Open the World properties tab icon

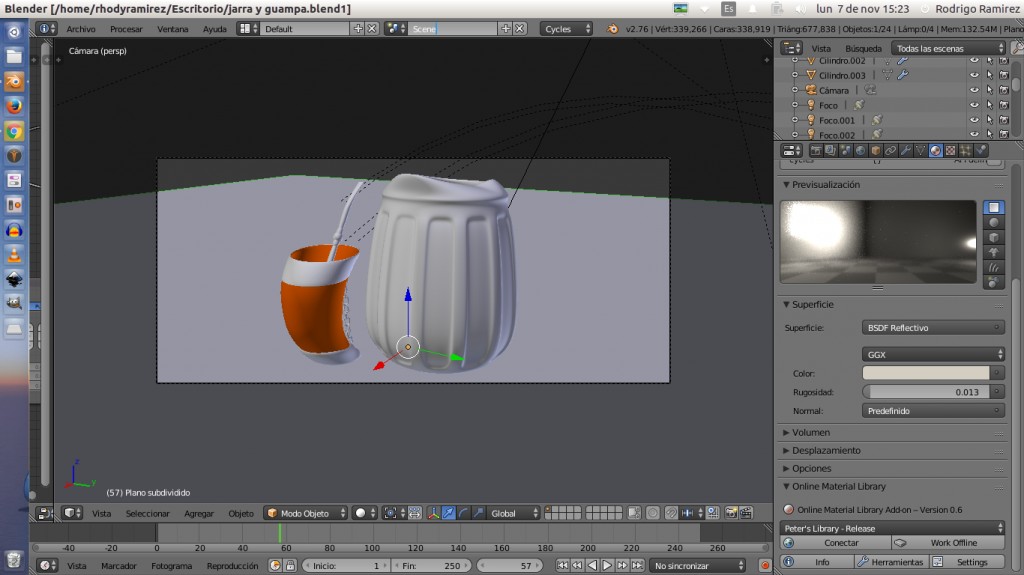tap(860, 151)
